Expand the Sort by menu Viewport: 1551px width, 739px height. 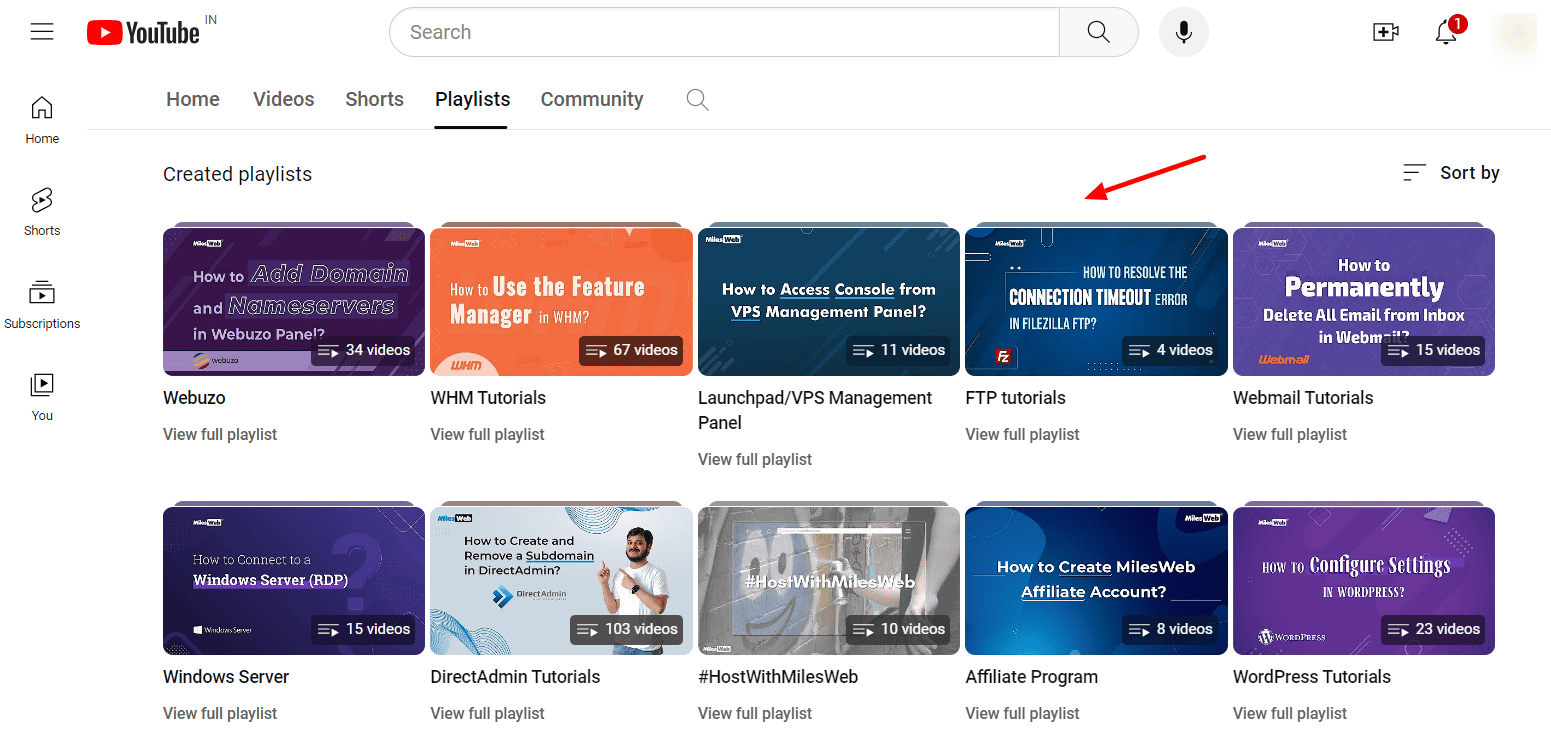pyautogui.click(x=1451, y=173)
